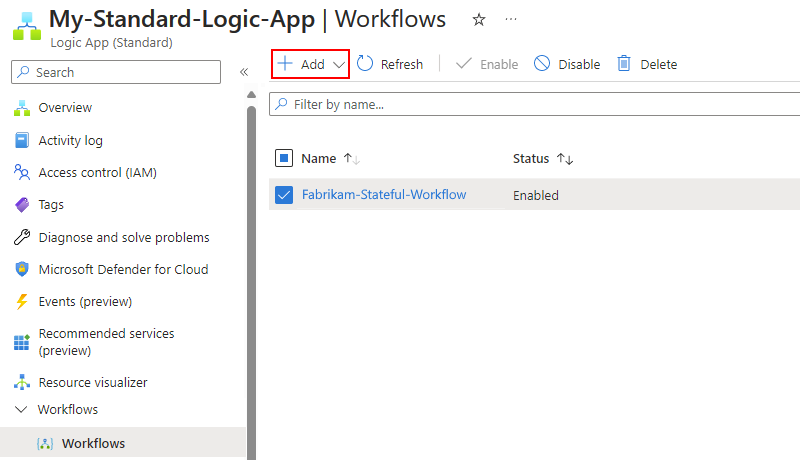This screenshot has width=800, height=460.
Task: Open Microsoft Defender for Cloud
Action: [x=123, y=270]
